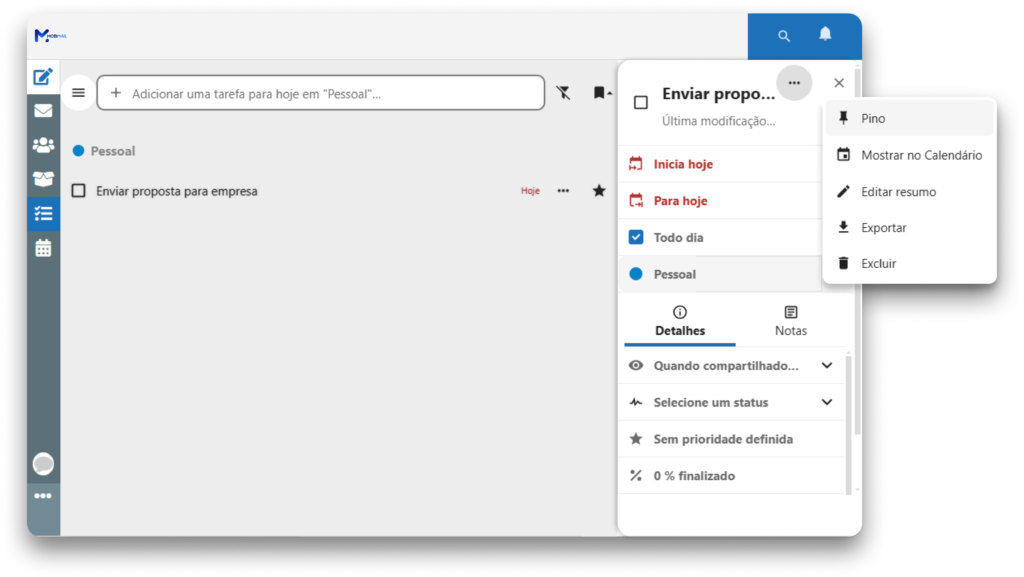
Task: Open the contacts people icon
Action: click(x=43, y=145)
